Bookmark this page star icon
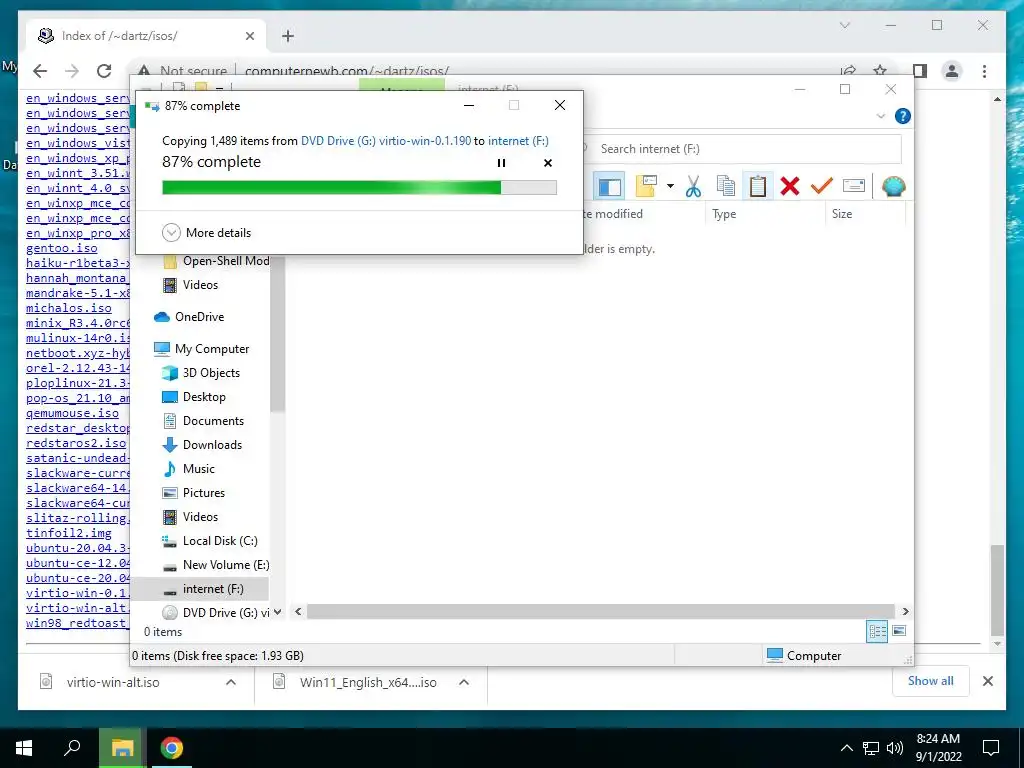The image size is (1024, 768). [x=880, y=71]
